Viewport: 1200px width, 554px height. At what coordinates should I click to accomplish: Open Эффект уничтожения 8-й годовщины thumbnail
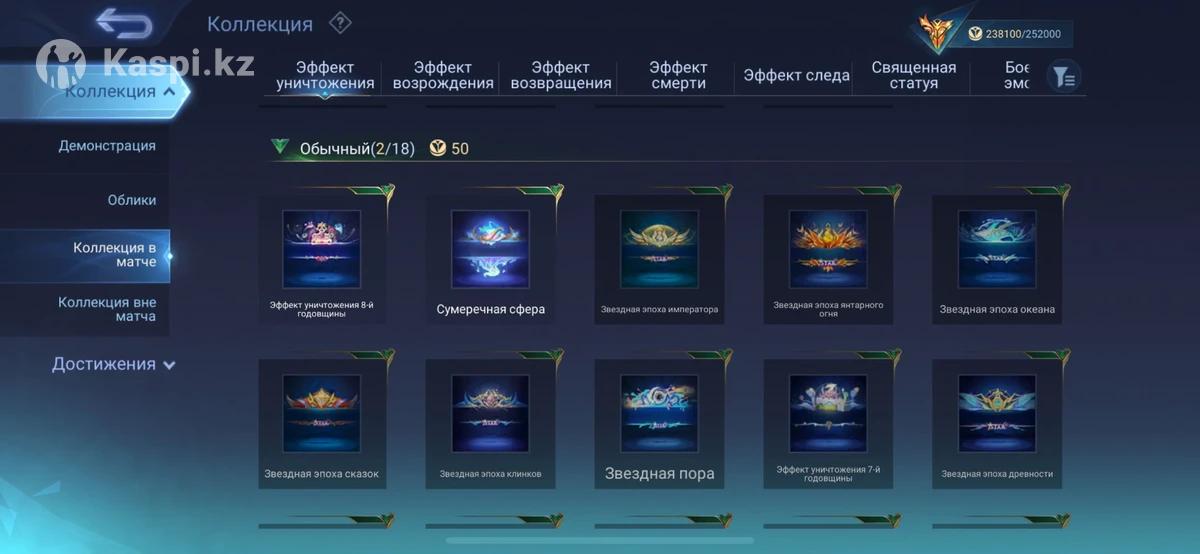pyautogui.click(x=321, y=249)
